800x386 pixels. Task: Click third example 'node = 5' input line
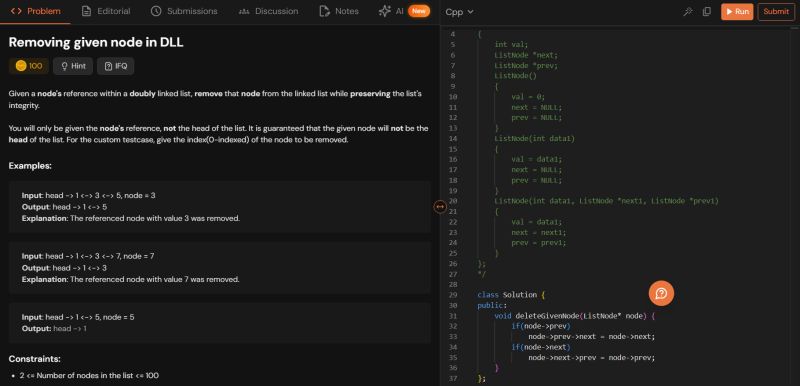click(x=78, y=317)
